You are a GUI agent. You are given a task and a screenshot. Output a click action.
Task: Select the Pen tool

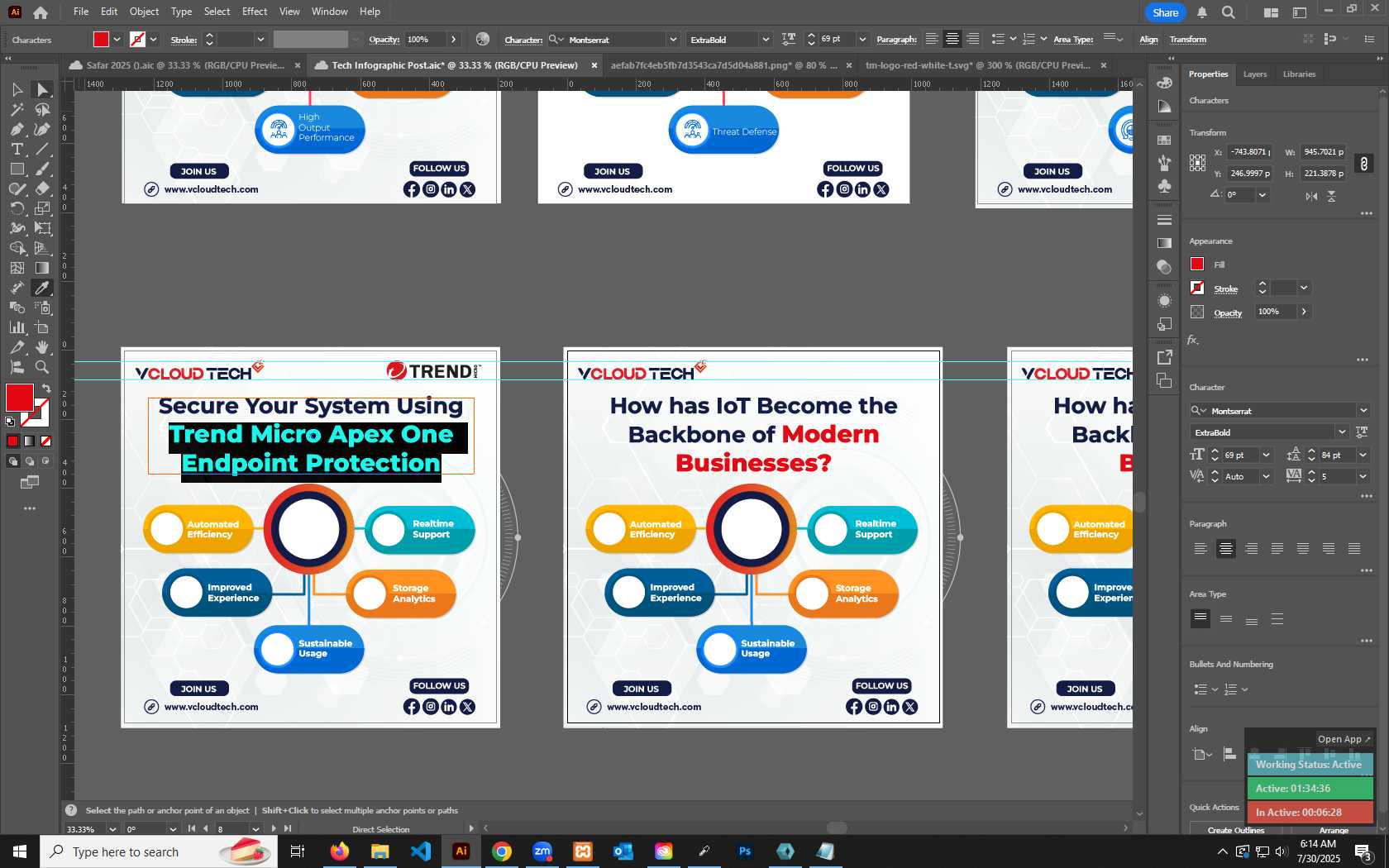(x=17, y=129)
